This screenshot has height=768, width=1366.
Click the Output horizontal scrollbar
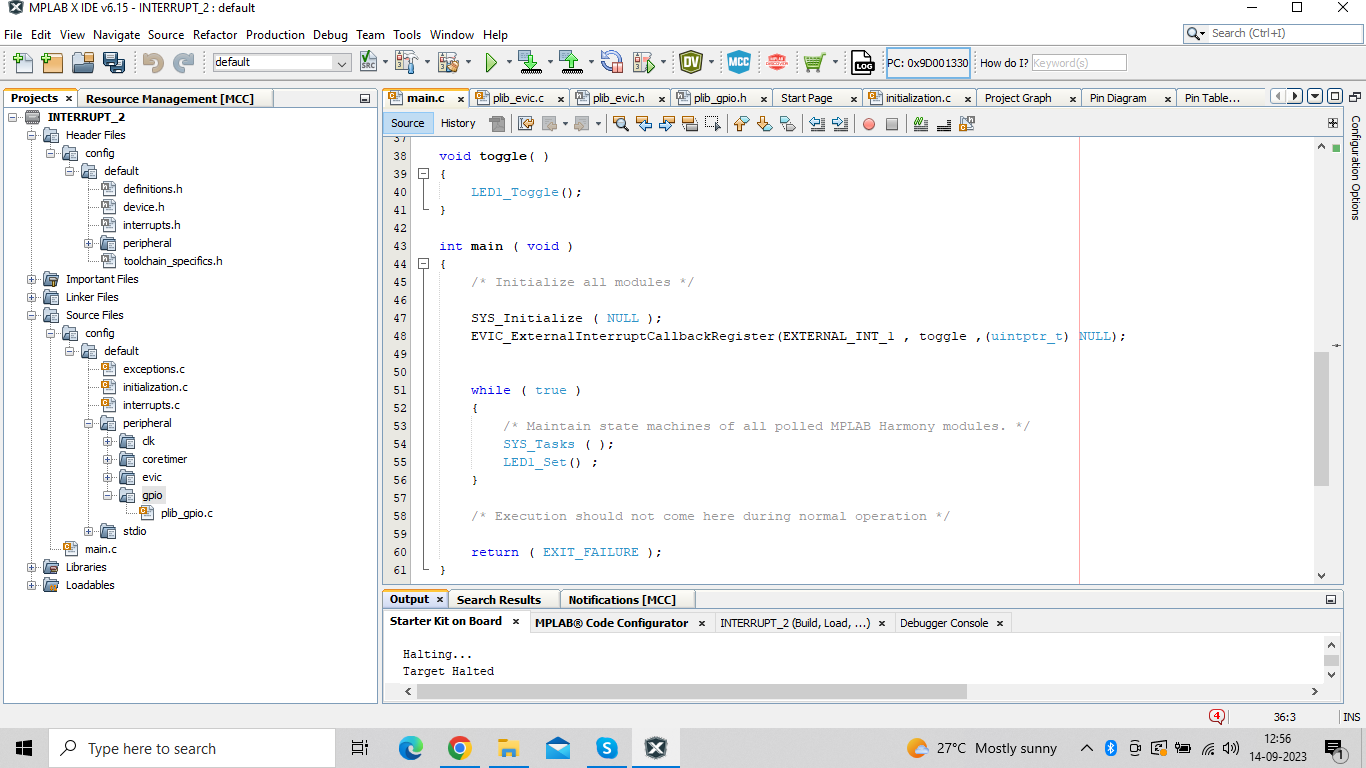690,691
